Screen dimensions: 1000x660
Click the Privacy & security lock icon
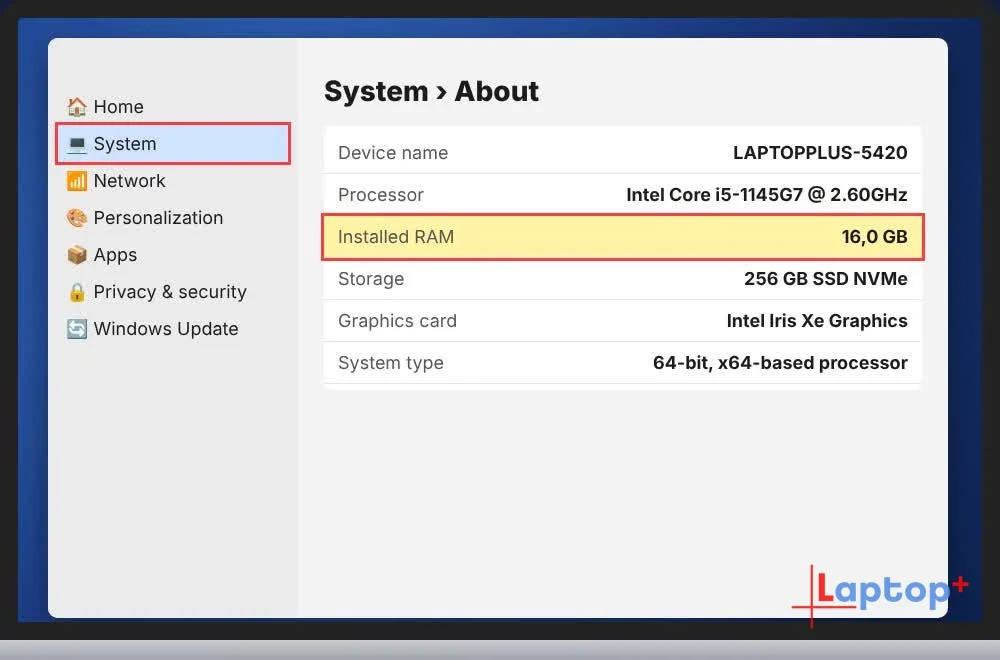coord(77,292)
